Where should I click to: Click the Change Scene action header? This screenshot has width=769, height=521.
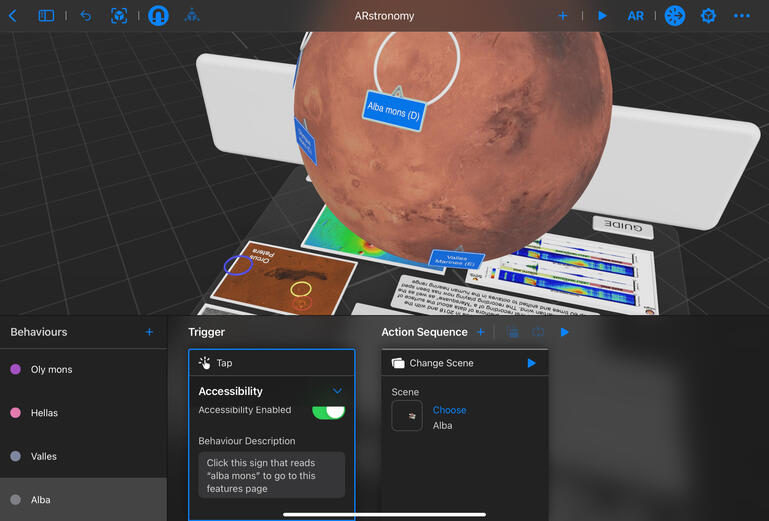(465, 363)
